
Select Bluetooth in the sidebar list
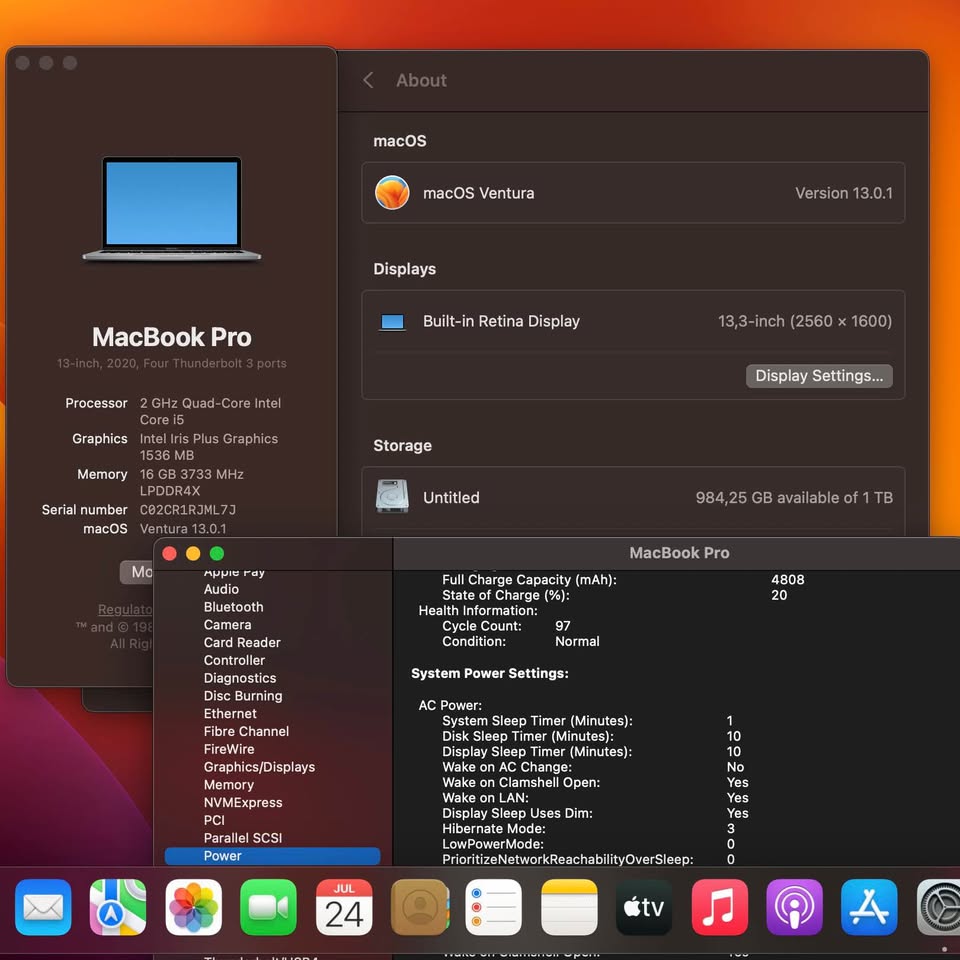(233, 607)
